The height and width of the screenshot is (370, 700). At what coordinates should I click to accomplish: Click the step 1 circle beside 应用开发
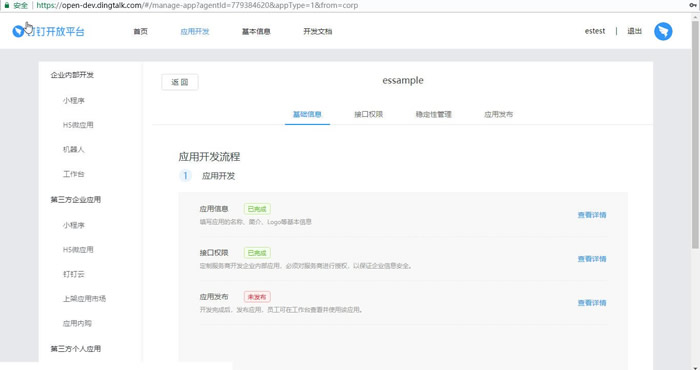pos(185,176)
